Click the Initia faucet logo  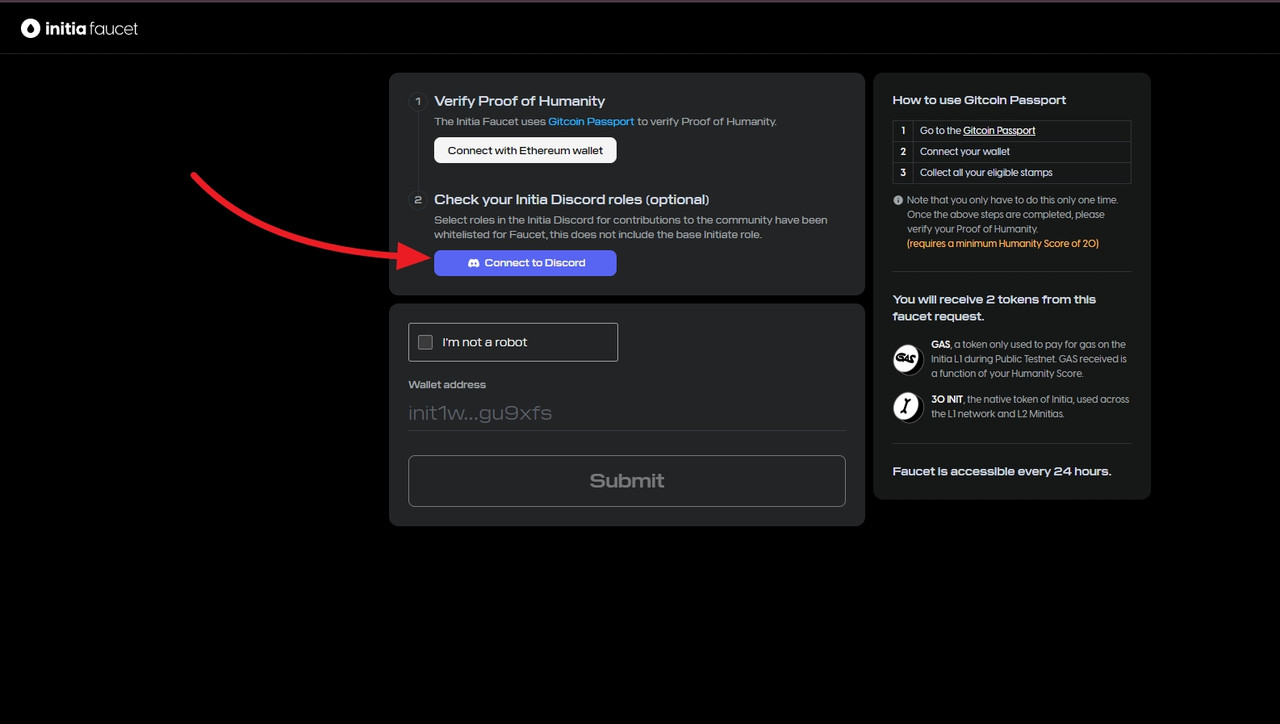pos(79,29)
